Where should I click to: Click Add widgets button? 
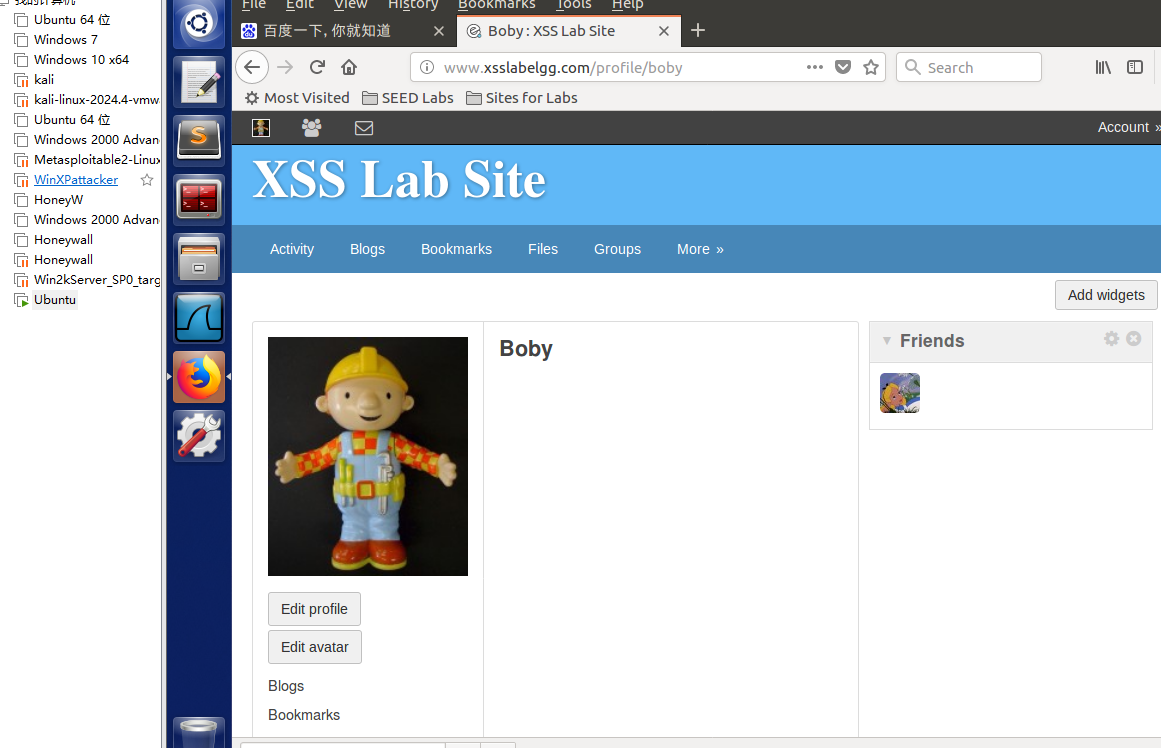pos(1106,295)
